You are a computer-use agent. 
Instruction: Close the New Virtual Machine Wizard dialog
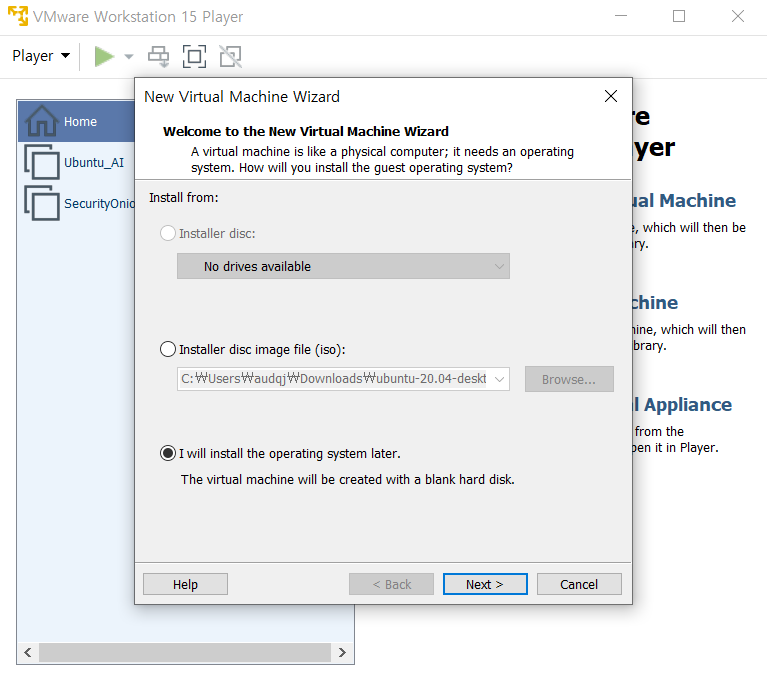click(x=610, y=96)
